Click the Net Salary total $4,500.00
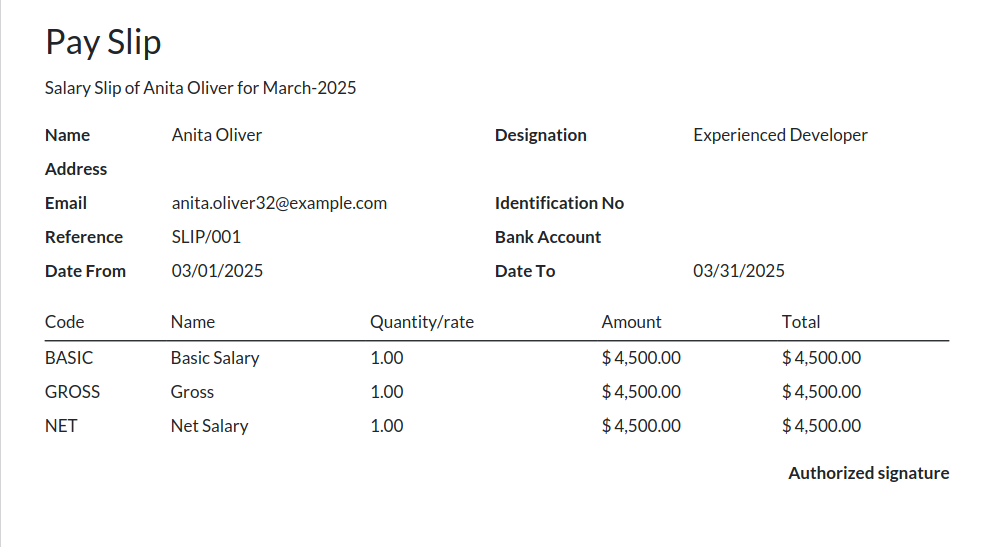 coord(822,426)
